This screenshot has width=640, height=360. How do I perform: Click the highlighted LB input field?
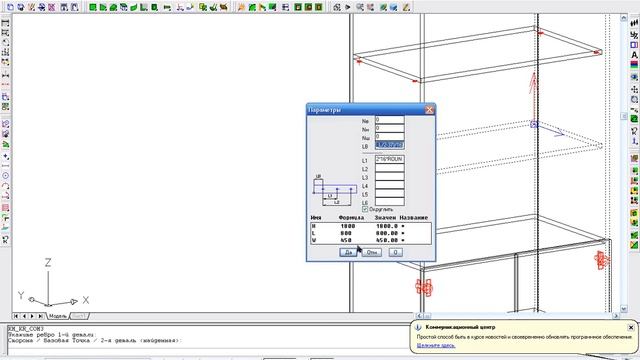[x=389, y=145]
